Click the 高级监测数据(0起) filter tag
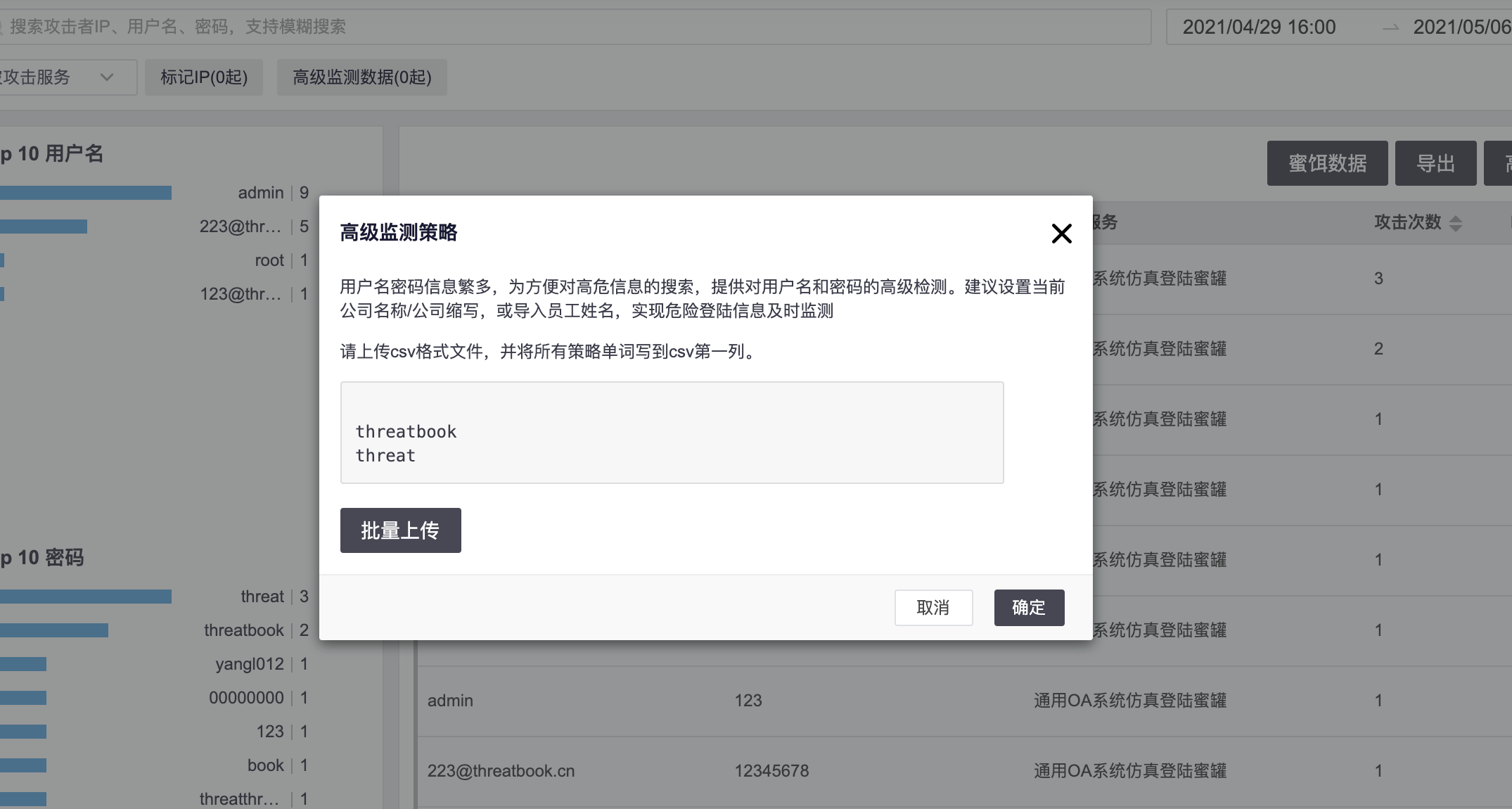 (362, 77)
